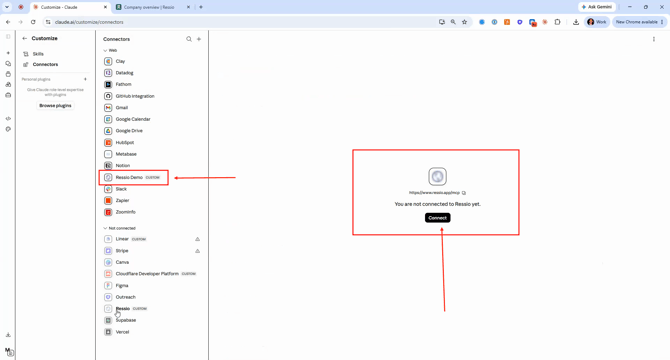The height and width of the screenshot is (360, 670).
Task: Click the Supabase connector icon
Action: pyautogui.click(x=108, y=320)
